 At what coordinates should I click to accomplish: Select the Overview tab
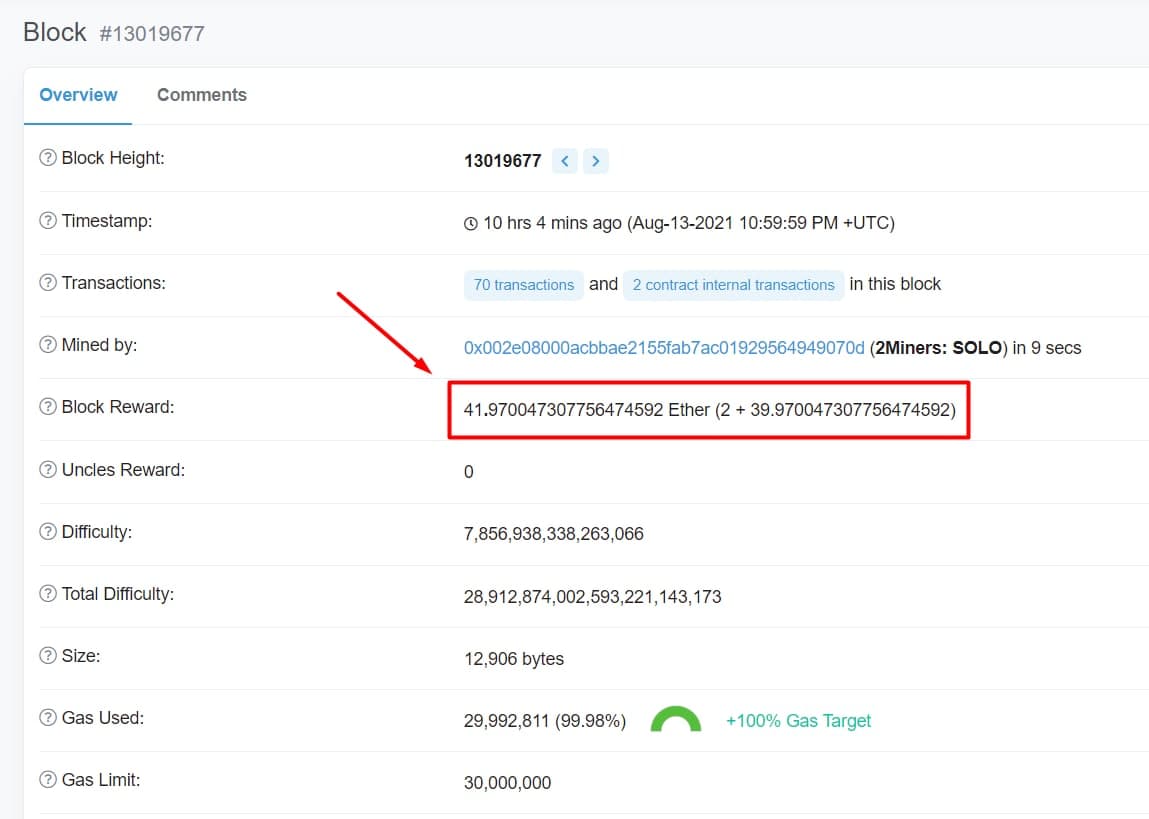[78, 94]
